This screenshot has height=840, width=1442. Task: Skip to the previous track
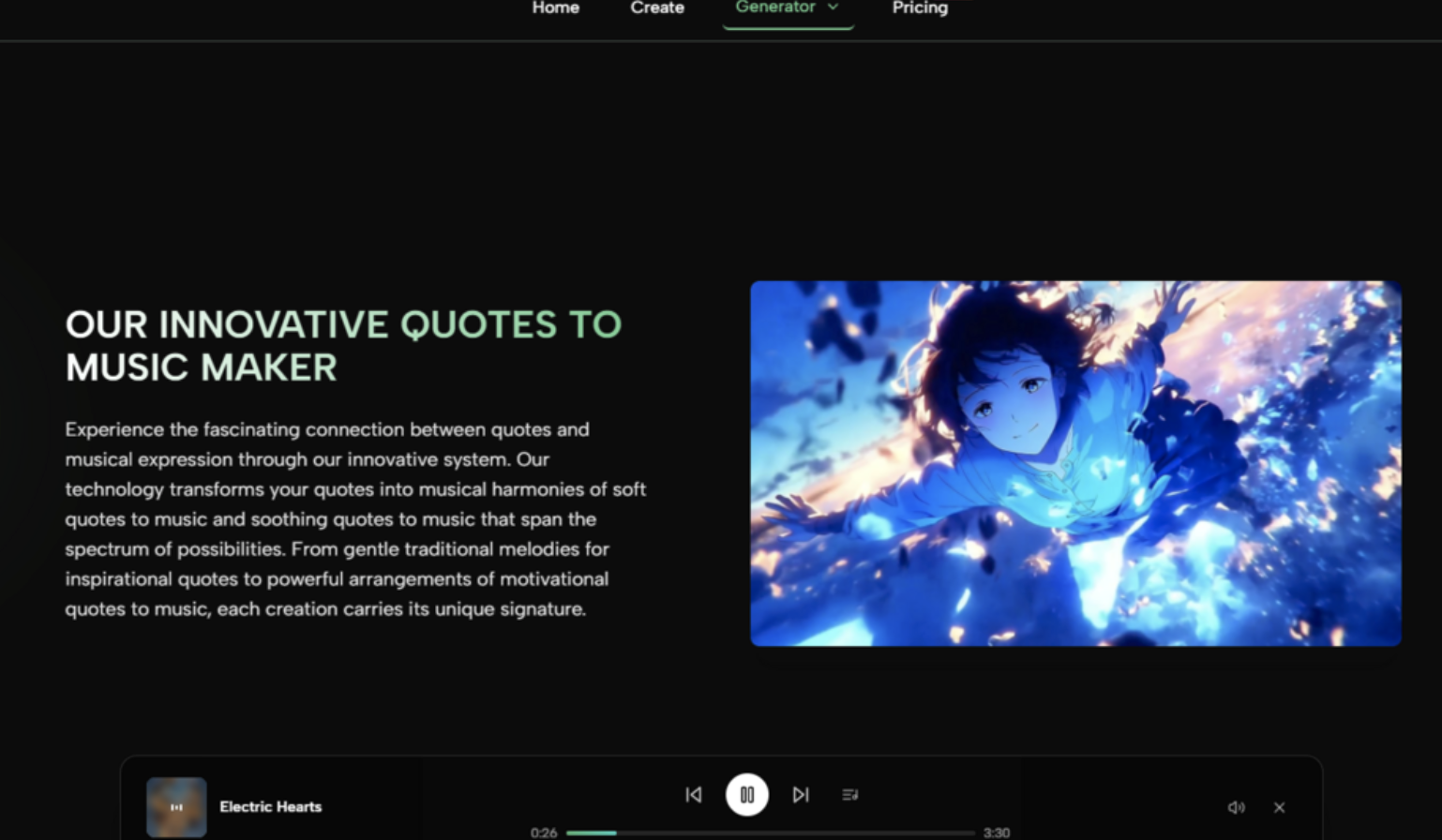coord(694,795)
